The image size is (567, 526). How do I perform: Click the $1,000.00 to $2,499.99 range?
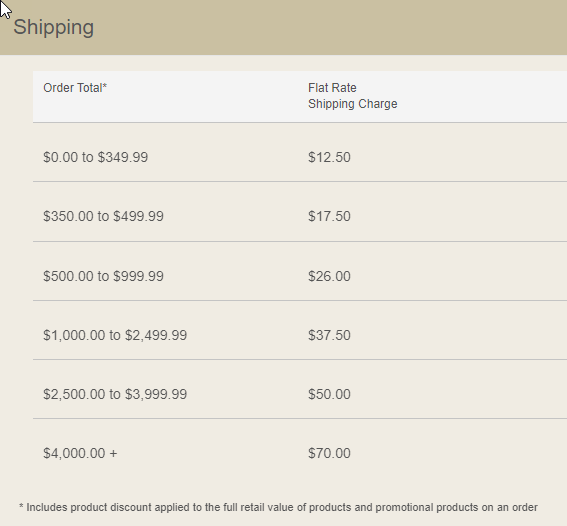(115, 335)
